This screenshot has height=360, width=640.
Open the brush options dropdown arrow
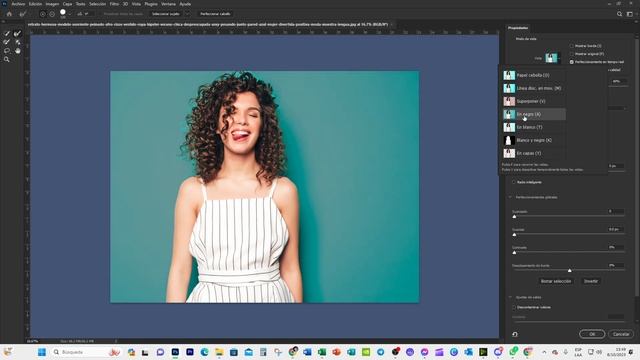70,14
